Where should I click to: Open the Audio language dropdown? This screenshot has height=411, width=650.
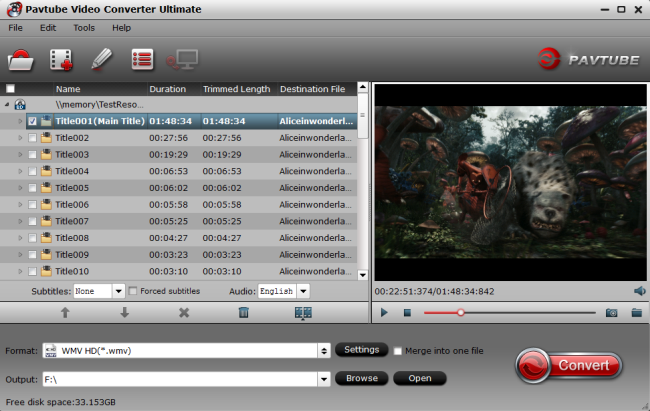click(x=303, y=291)
